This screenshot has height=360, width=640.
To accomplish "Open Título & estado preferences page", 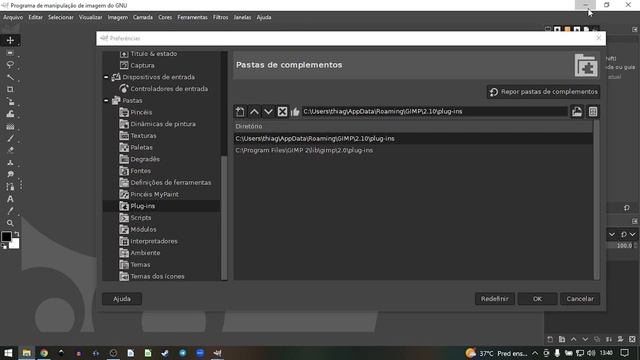I will (x=153, y=53).
